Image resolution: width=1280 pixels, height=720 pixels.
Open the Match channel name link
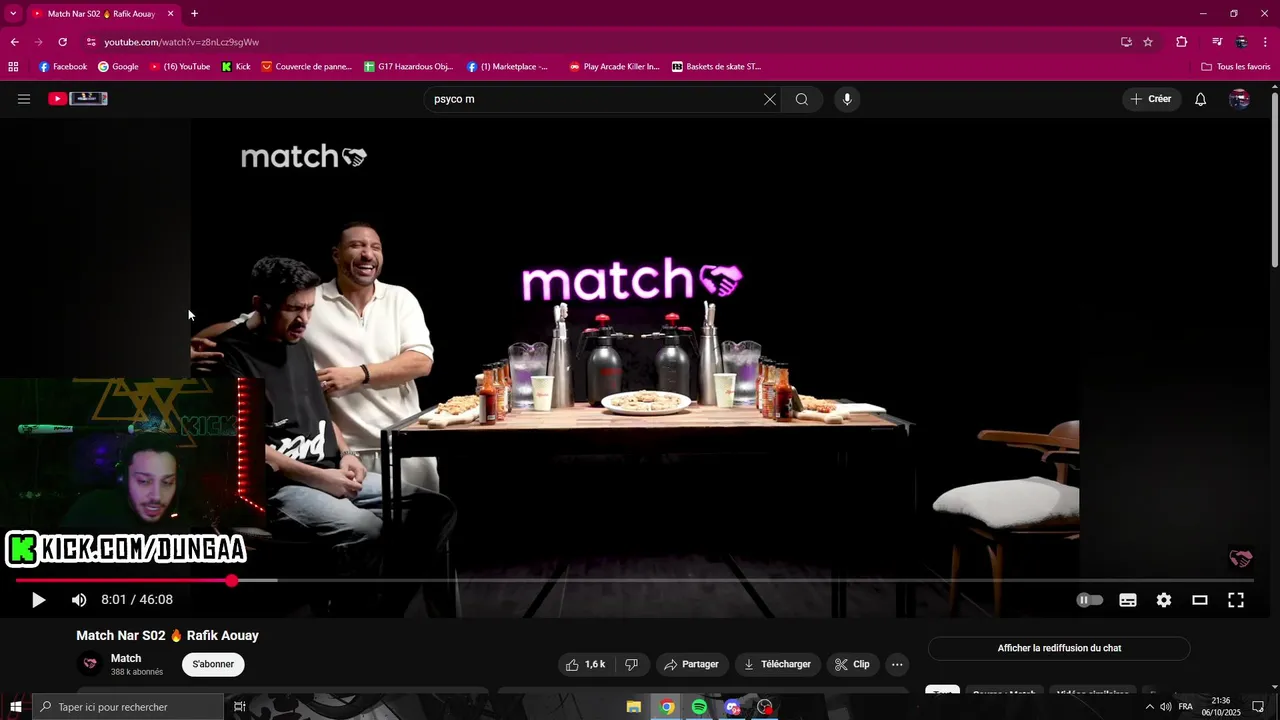pos(126,658)
